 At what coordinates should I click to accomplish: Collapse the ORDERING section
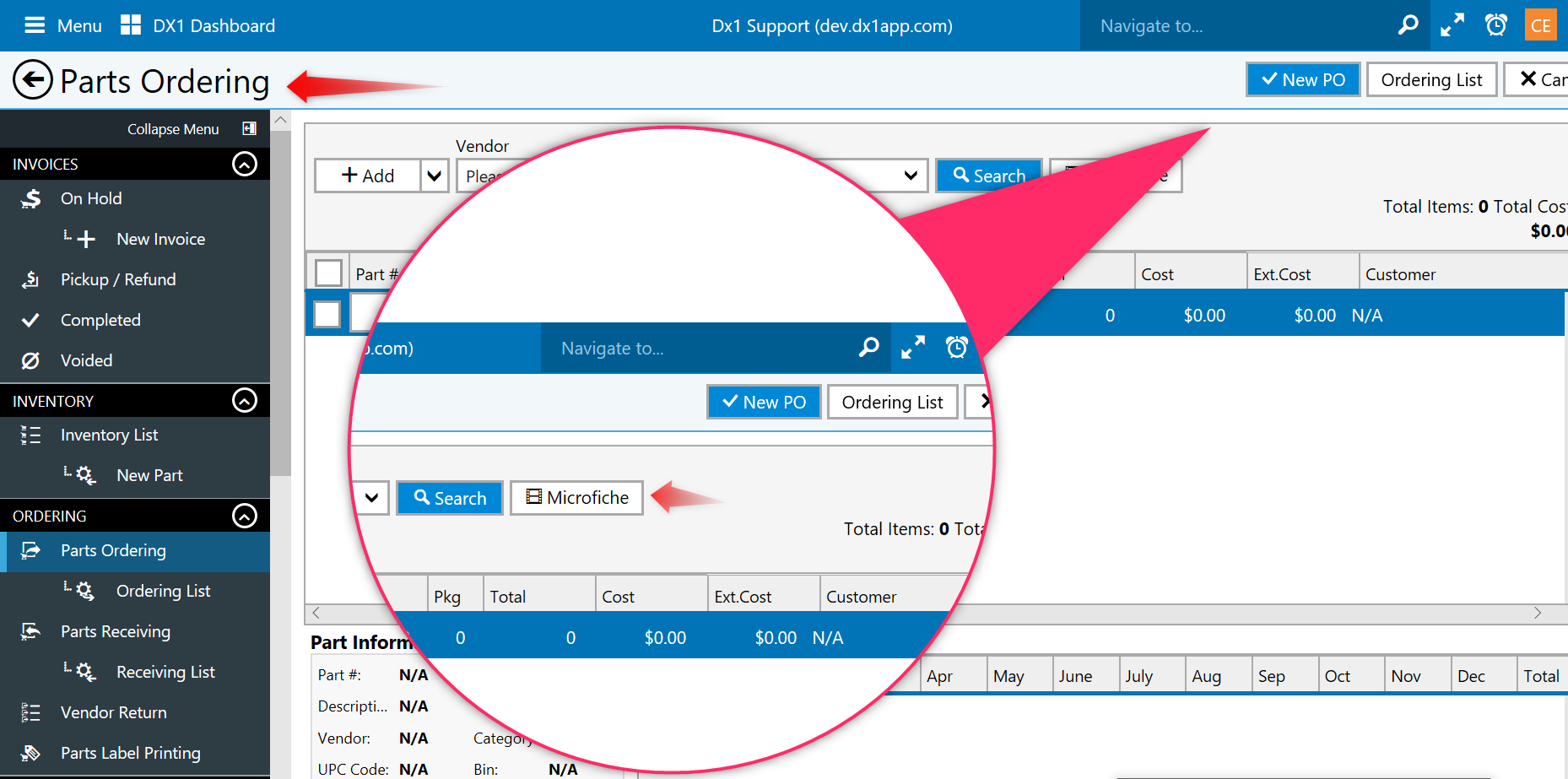pyautogui.click(x=245, y=516)
